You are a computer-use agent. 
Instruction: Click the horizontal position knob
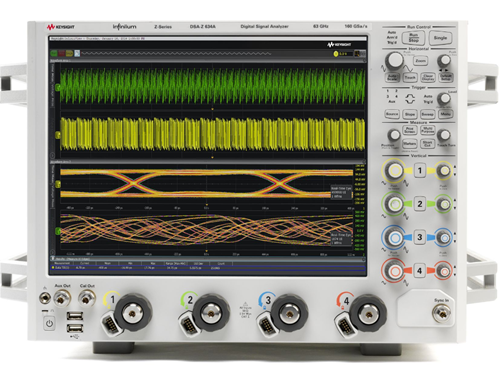[444, 61]
